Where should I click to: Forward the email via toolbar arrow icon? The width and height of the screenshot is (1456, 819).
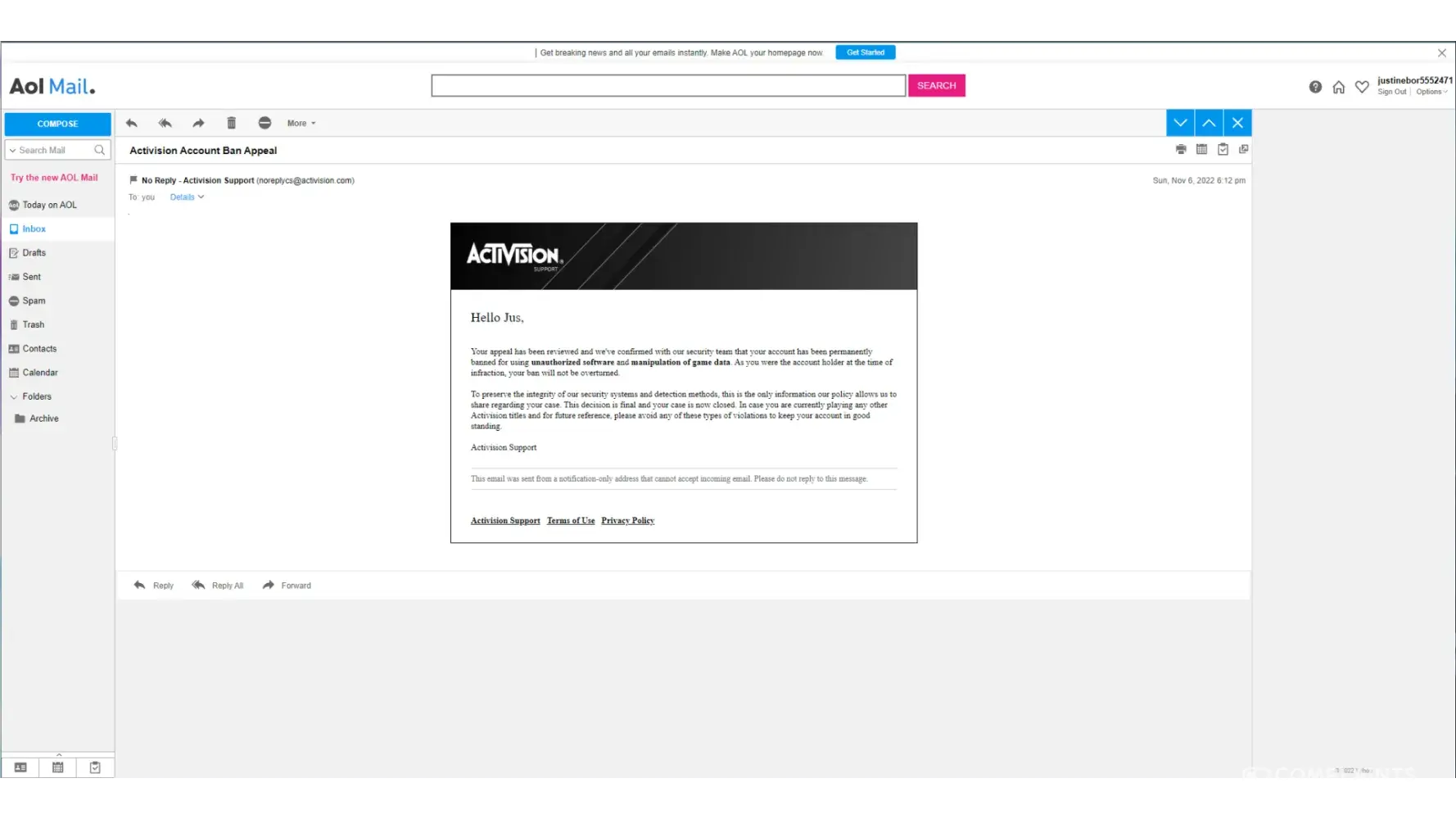[198, 123]
